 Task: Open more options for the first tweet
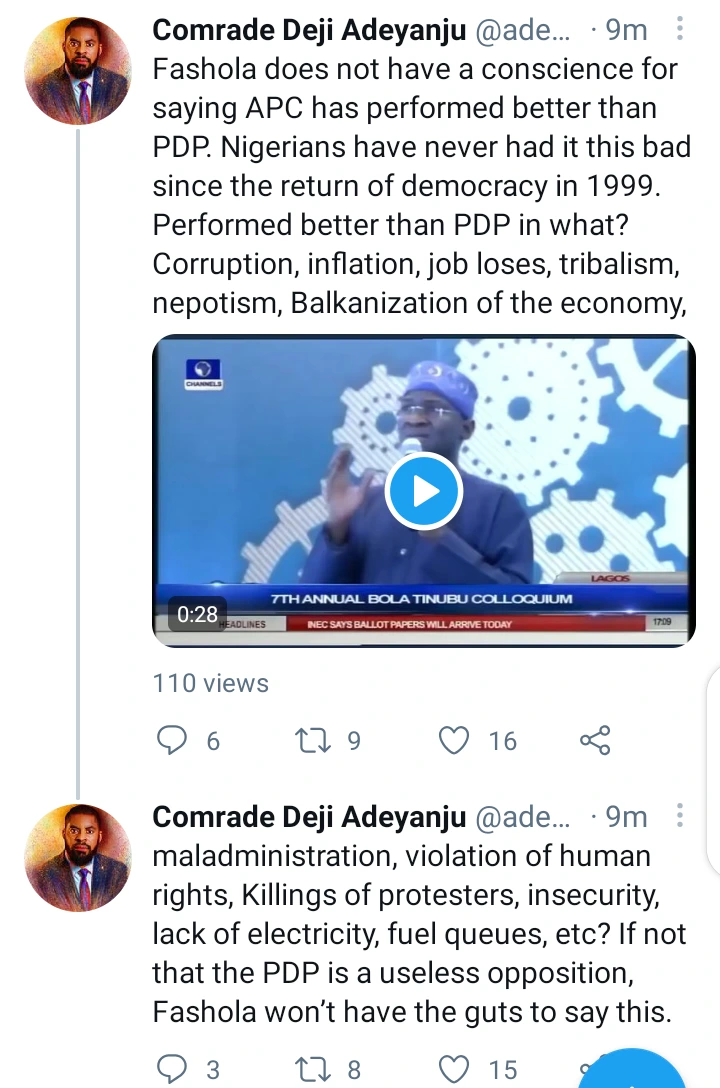coord(680,30)
